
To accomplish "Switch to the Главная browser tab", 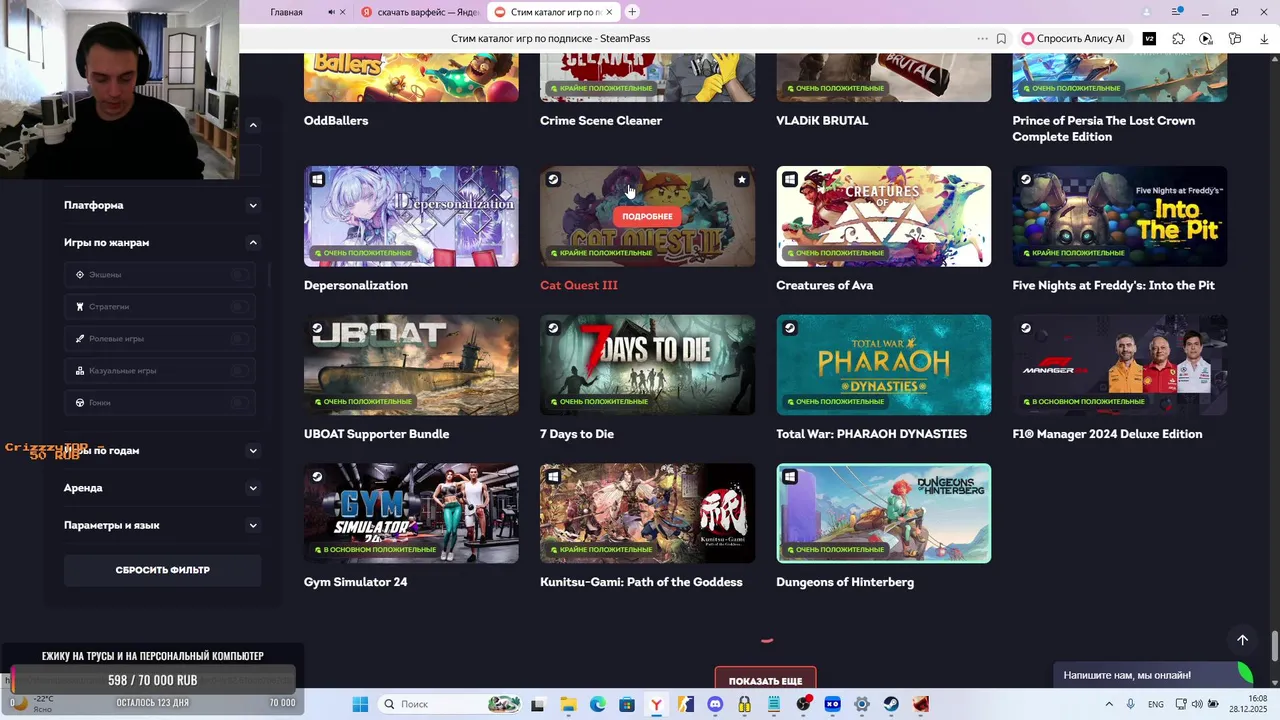I will 287,12.
